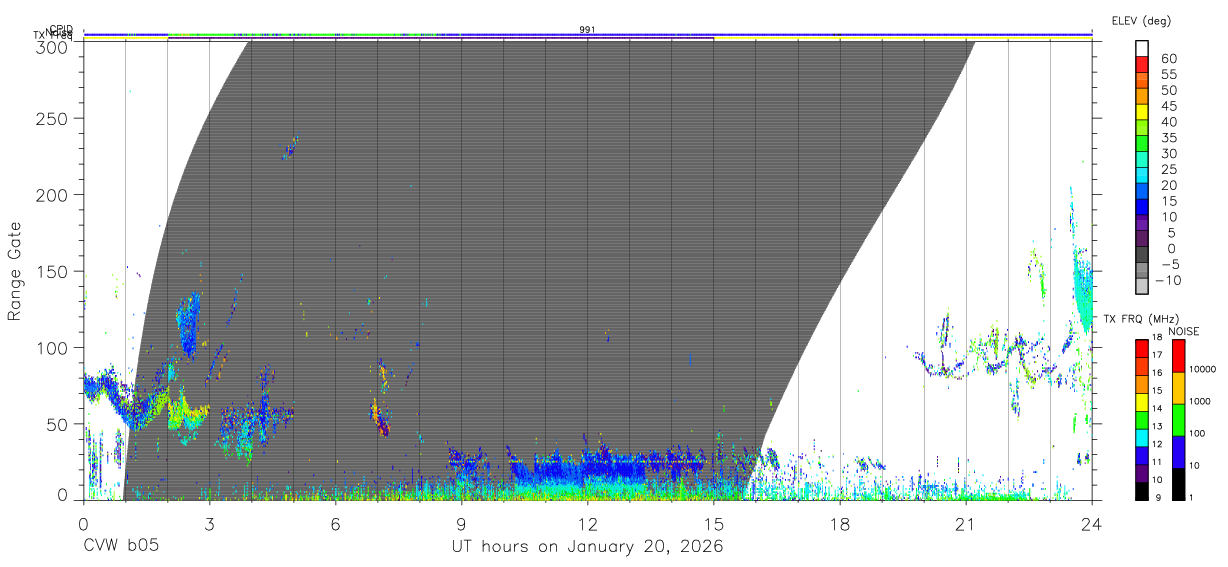
Task: Click the NOISE scale label '1000'
Action: click(x=1200, y=402)
